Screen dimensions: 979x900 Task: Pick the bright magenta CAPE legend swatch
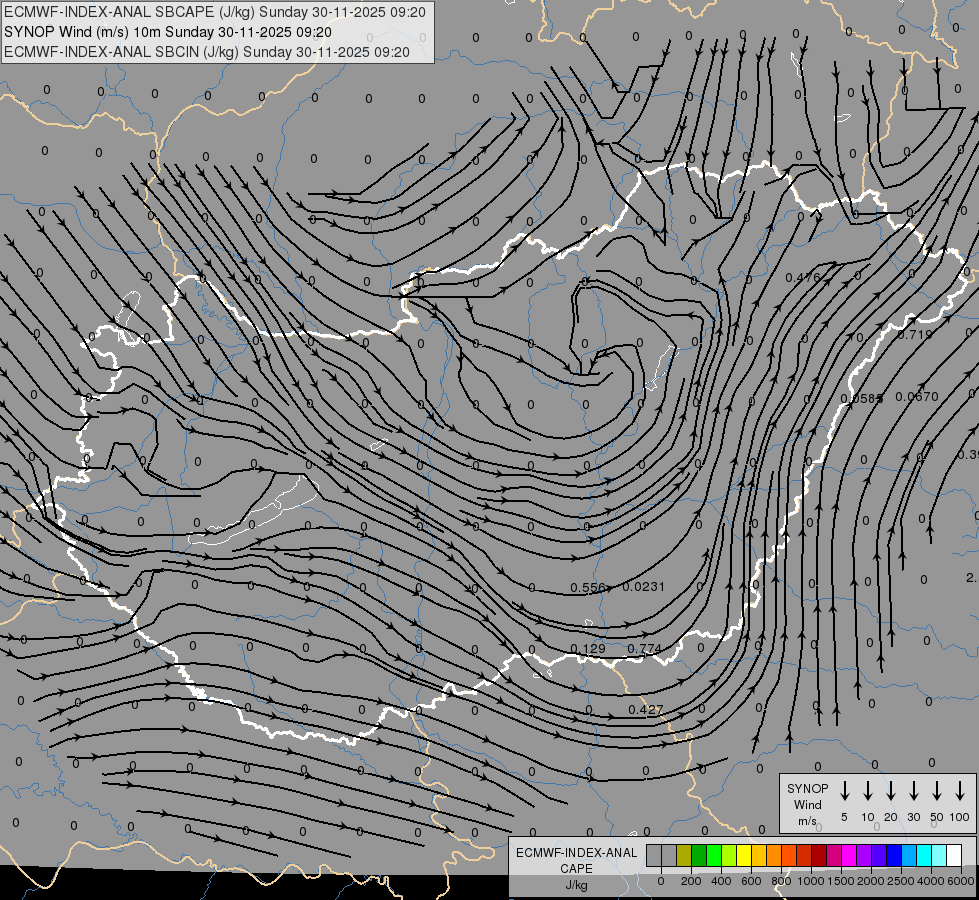[x=849, y=855]
